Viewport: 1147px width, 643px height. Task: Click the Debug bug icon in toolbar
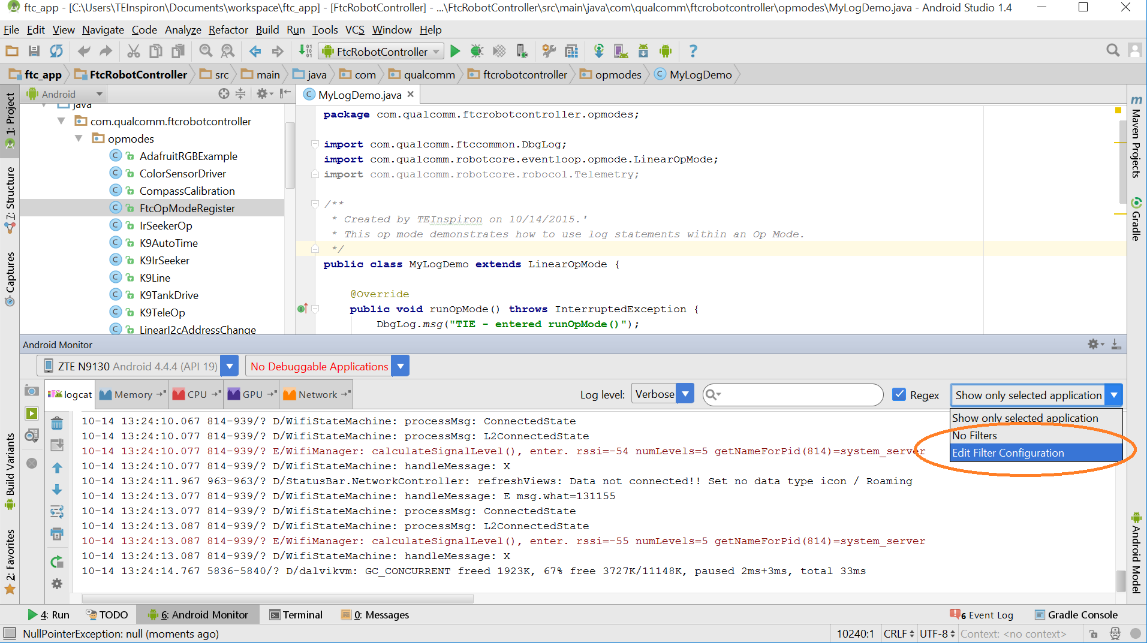[x=477, y=51]
